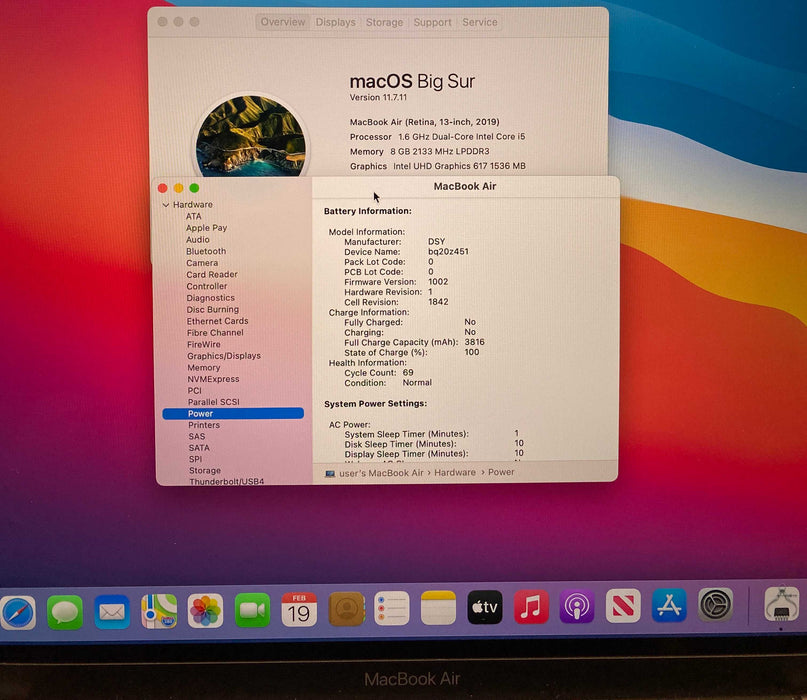Open Safari from the Dock
The image size is (807, 700).
pyautogui.click(x=19, y=612)
